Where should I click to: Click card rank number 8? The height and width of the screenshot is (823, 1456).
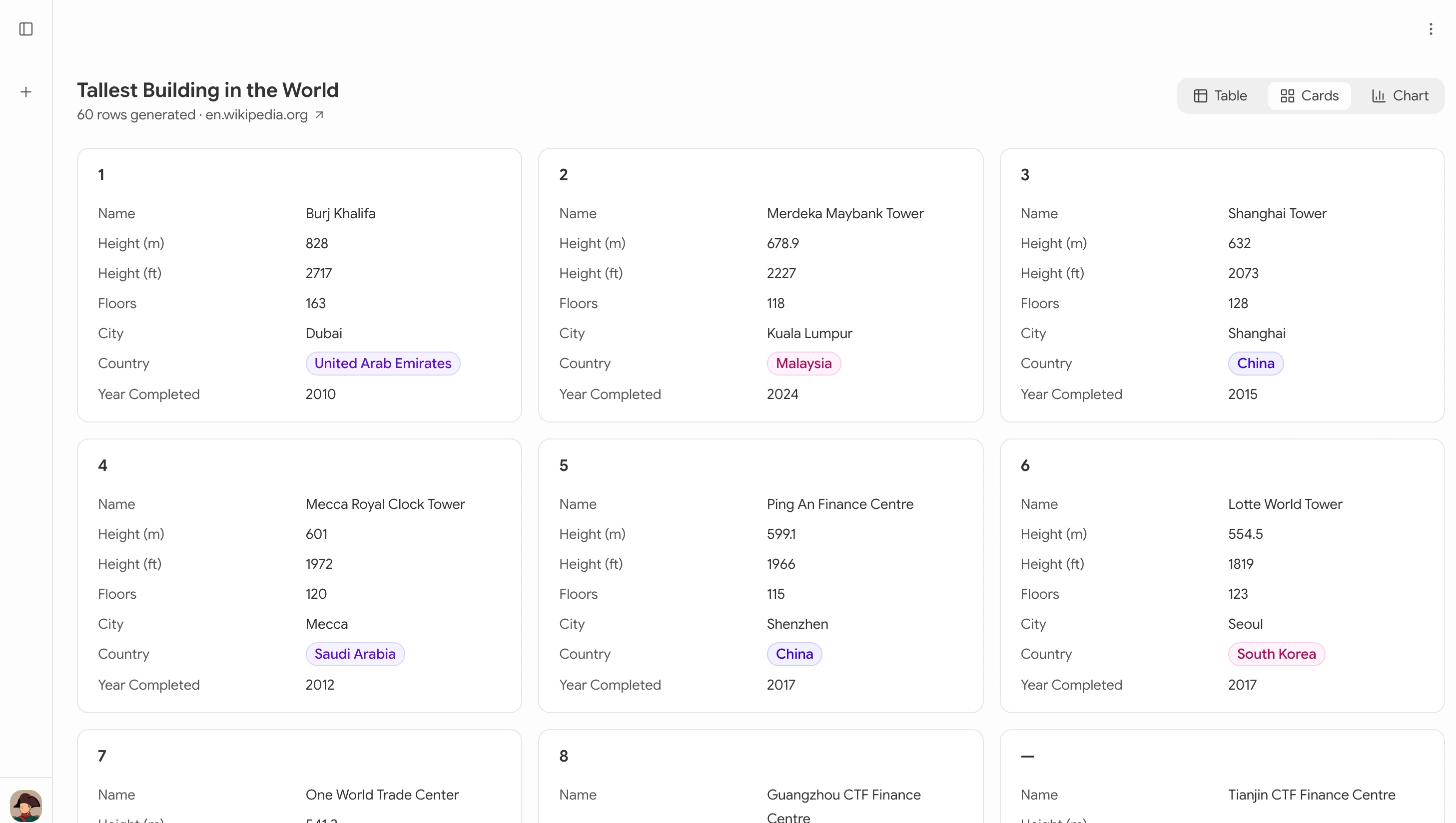pyautogui.click(x=563, y=756)
